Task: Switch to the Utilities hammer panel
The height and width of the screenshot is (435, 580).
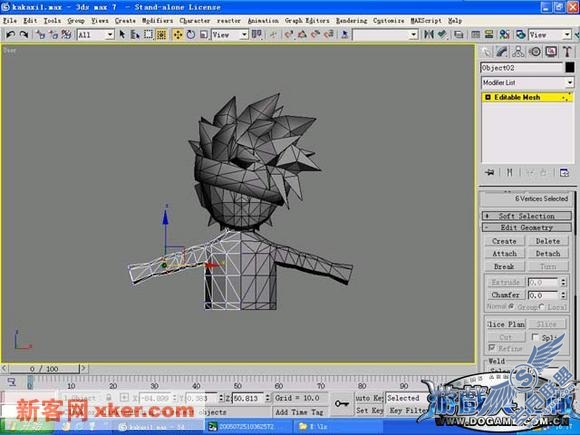Action: click(567, 52)
